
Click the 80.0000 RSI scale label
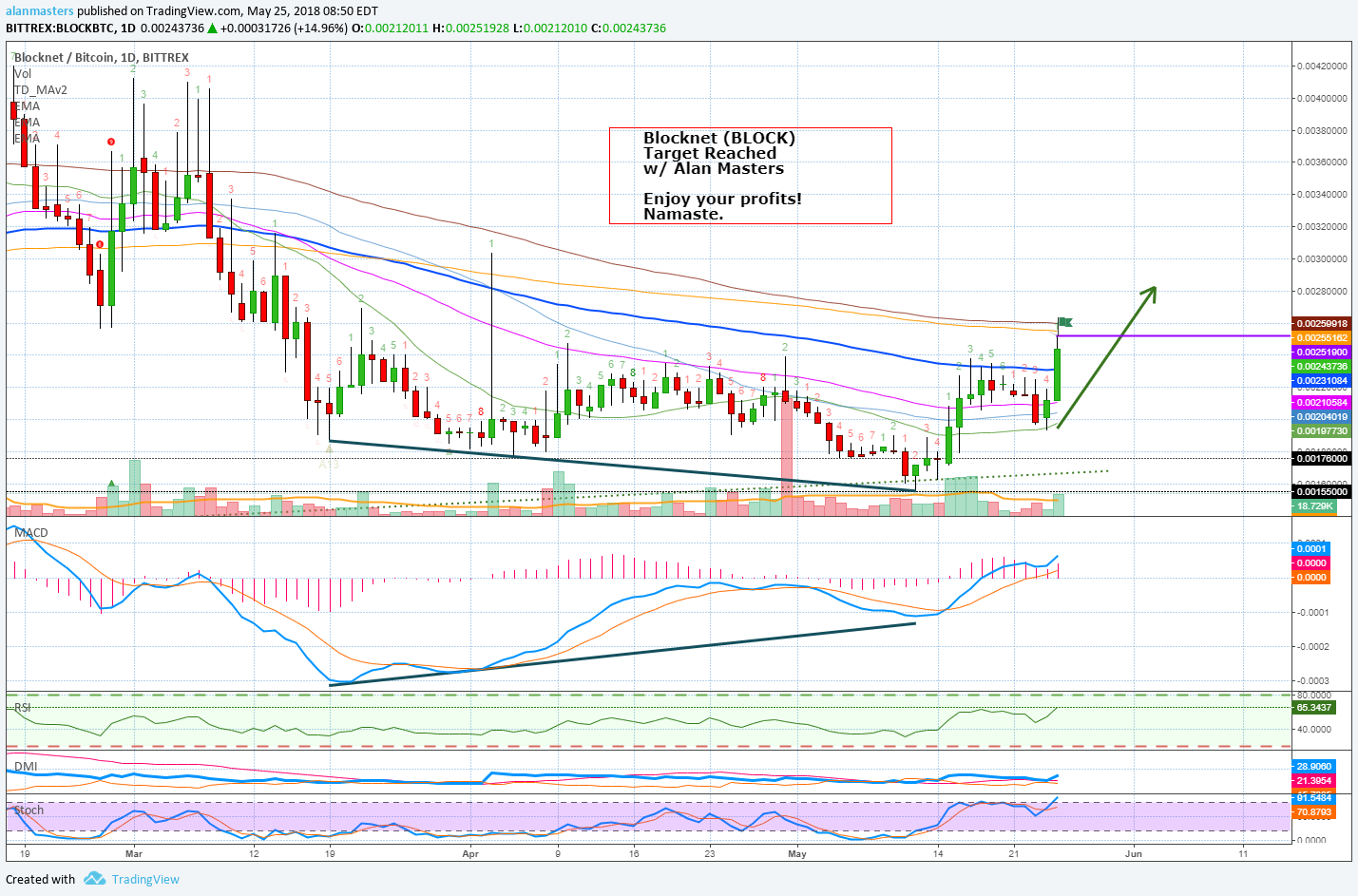click(x=1314, y=695)
